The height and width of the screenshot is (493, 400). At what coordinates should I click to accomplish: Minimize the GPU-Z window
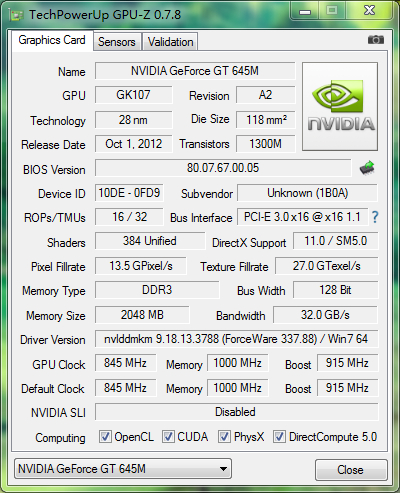(305, 11)
